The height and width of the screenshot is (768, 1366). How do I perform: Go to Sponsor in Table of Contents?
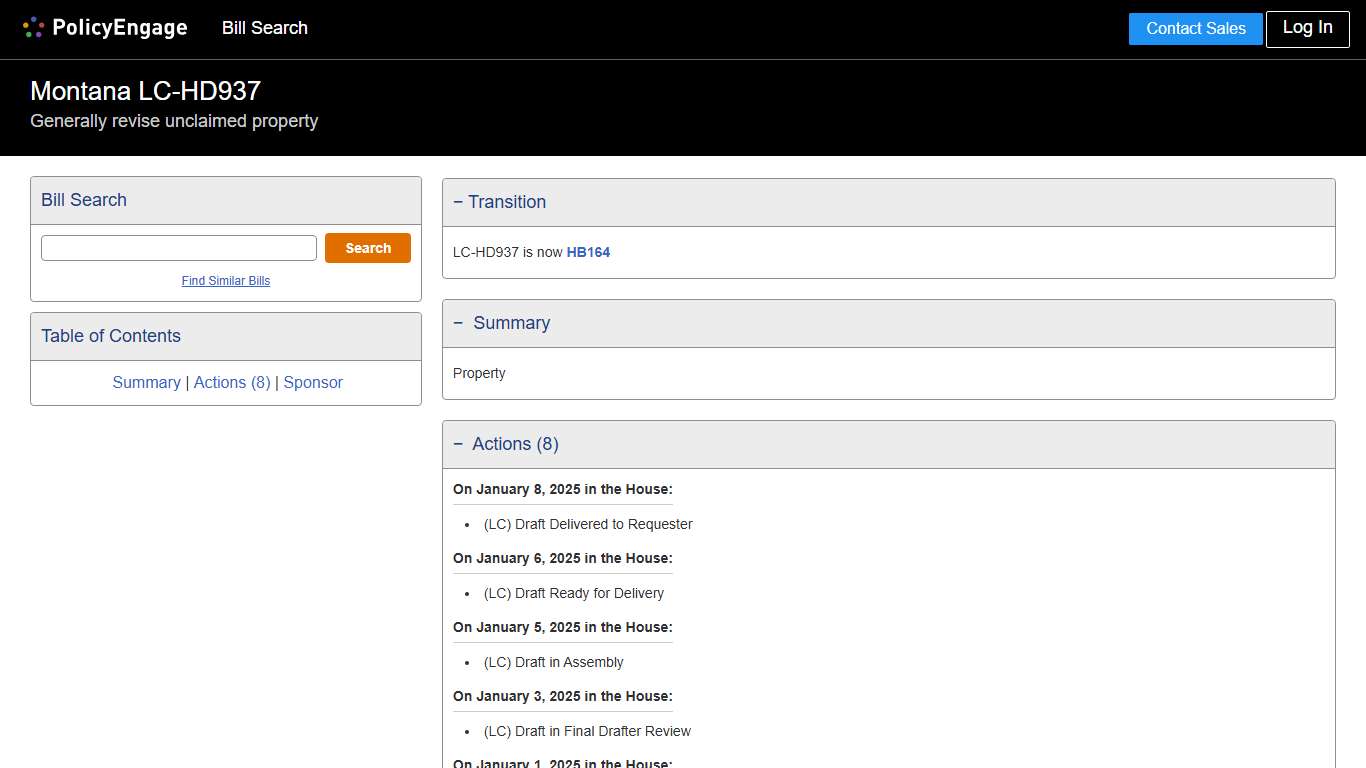(313, 382)
